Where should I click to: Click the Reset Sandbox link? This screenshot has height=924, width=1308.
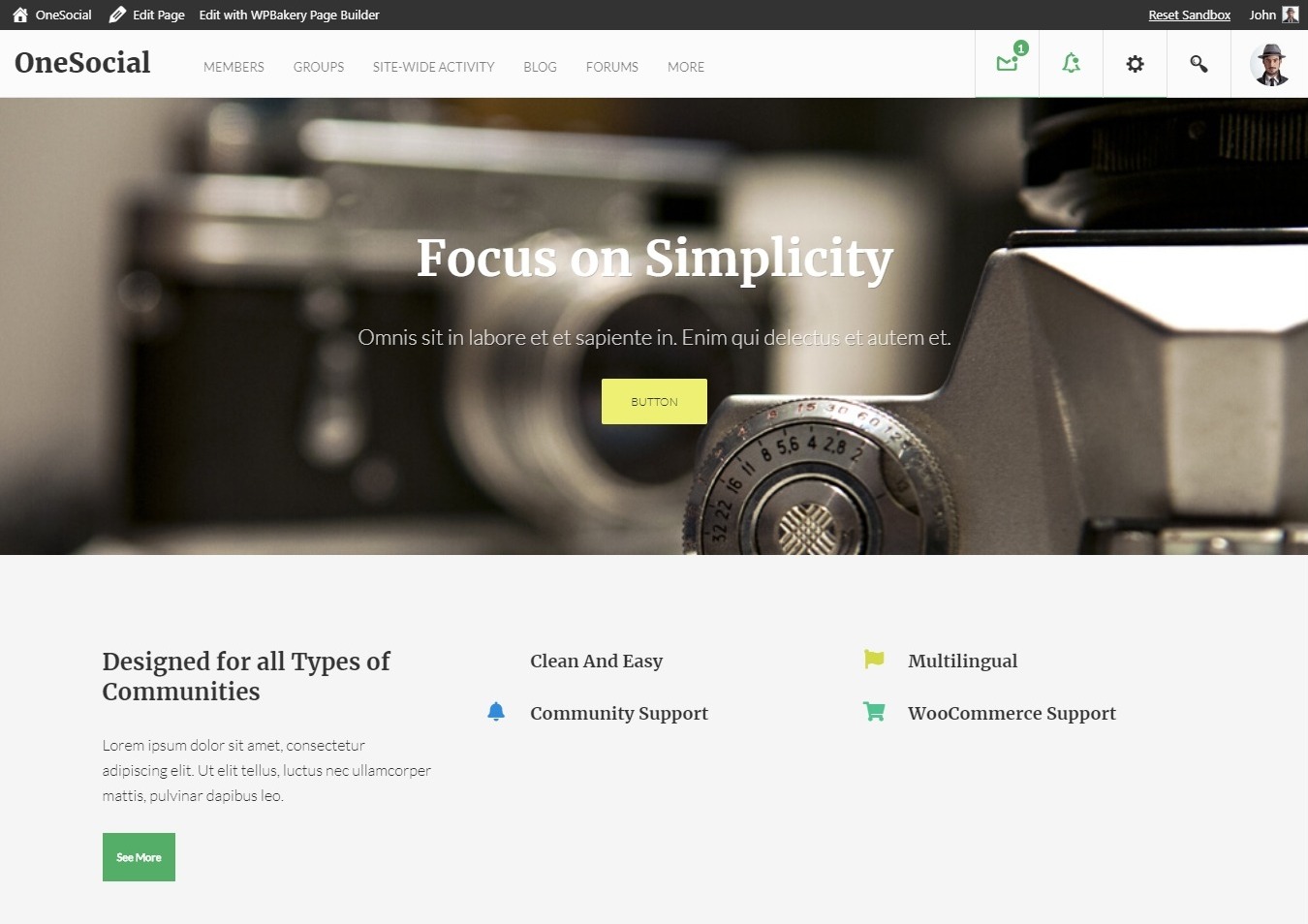1189,15
